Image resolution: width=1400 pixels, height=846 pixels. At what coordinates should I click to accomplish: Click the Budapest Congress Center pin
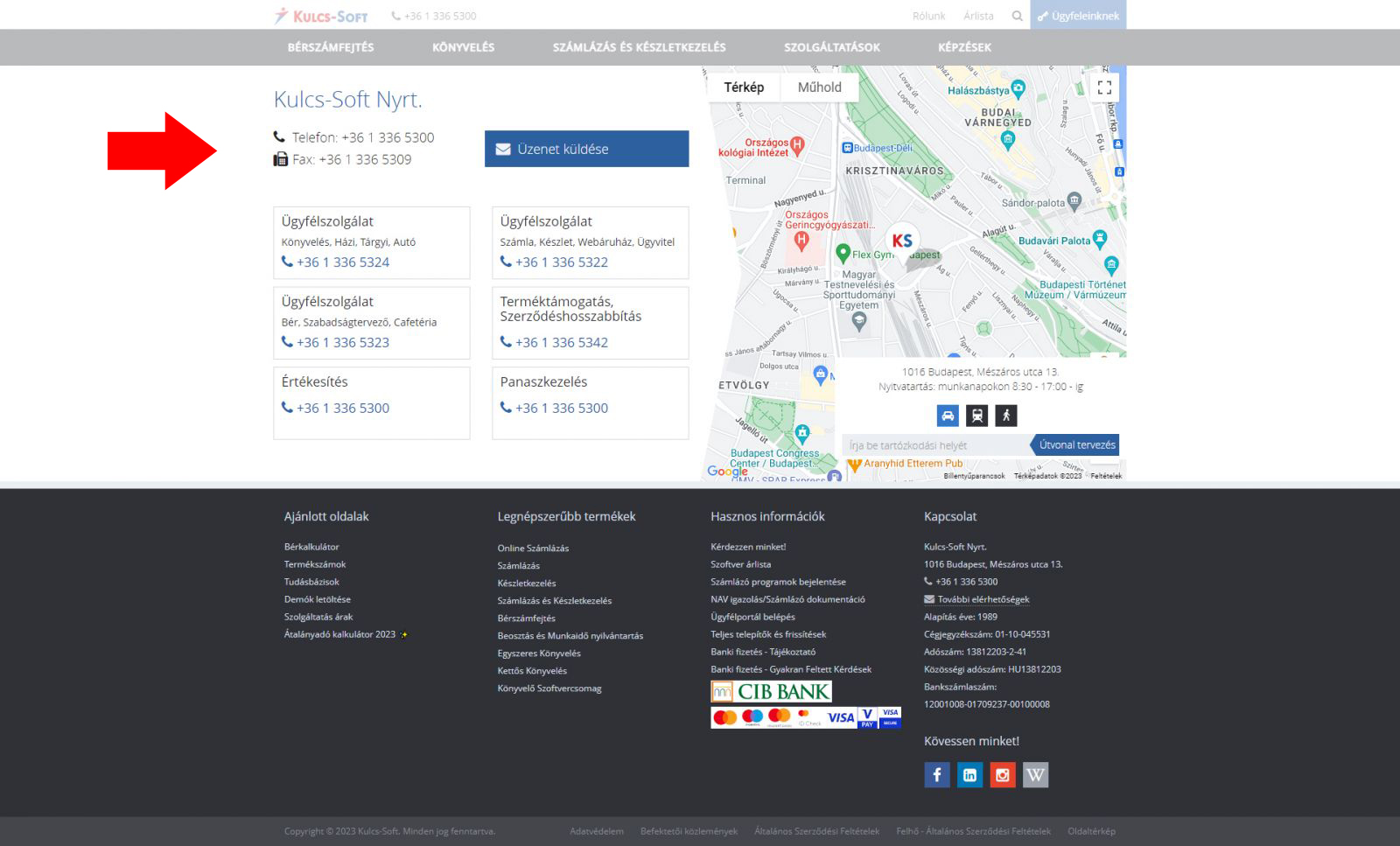[x=802, y=433]
